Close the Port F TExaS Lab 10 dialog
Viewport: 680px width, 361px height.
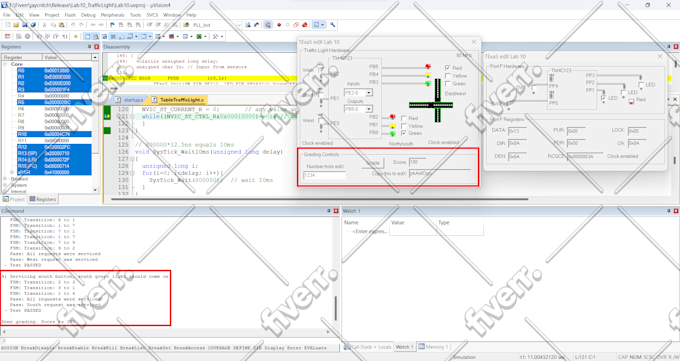(660, 56)
